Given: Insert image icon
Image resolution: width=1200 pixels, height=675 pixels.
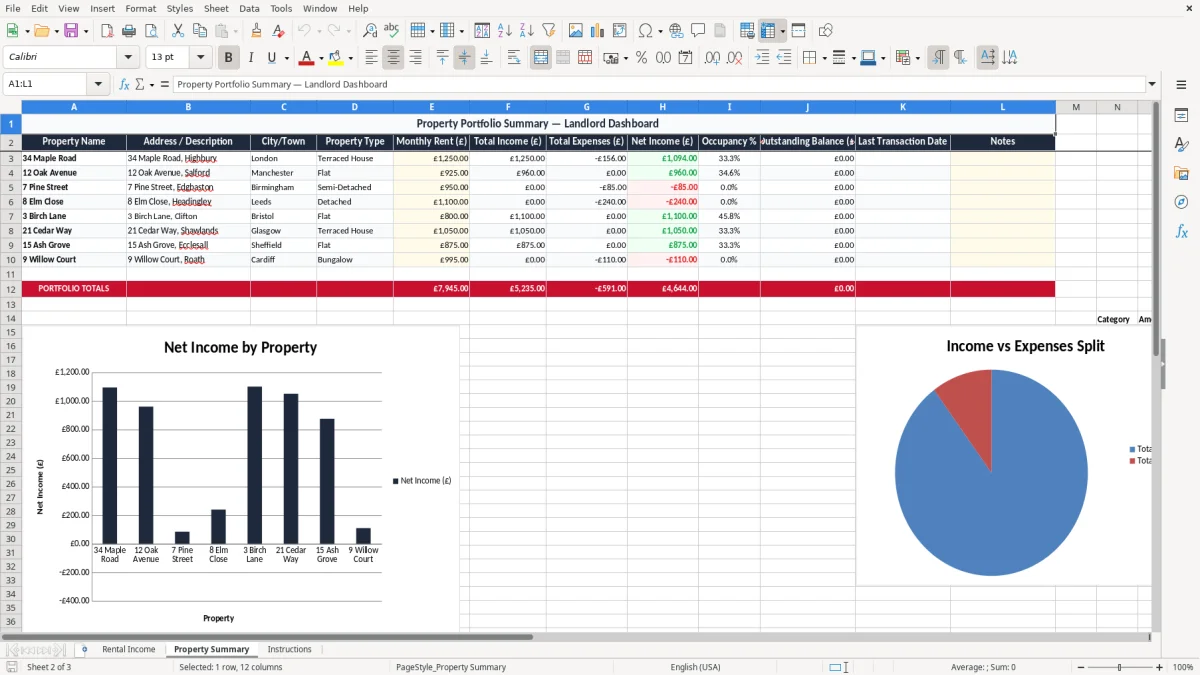Looking at the screenshot, I should pyautogui.click(x=576, y=31).
